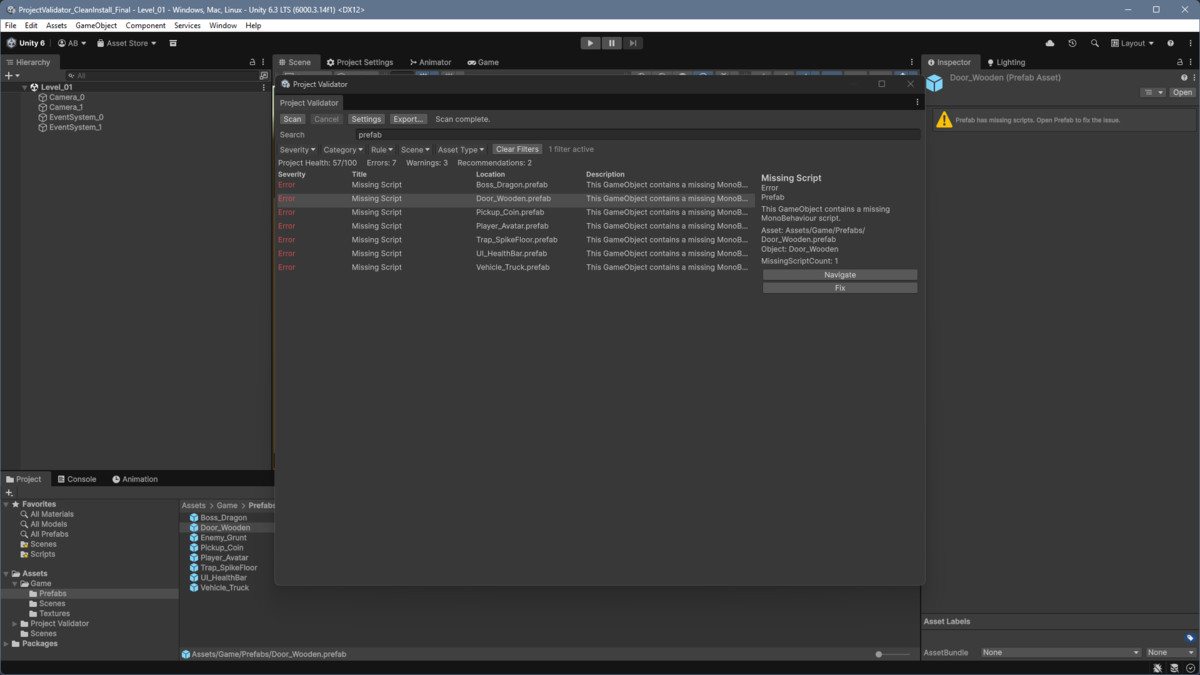Open the Component menu

(145, 25)
